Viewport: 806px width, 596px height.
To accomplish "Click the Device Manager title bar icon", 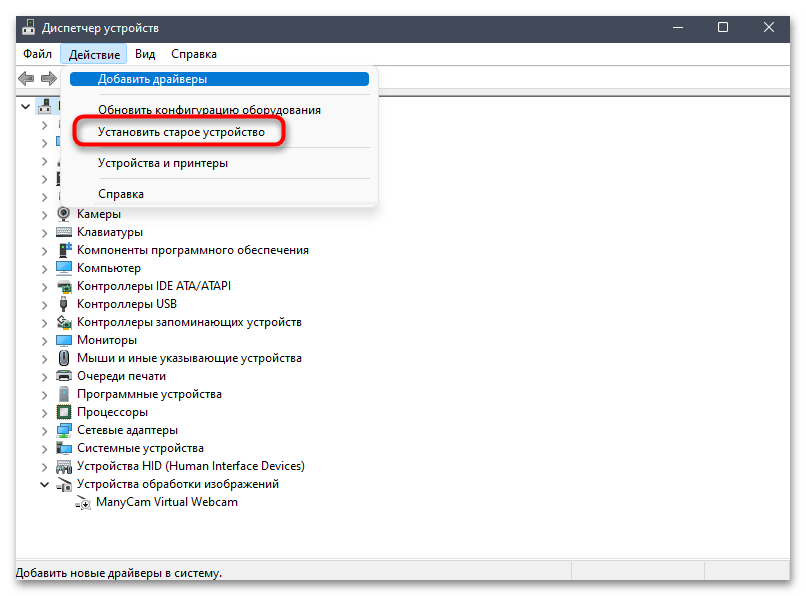I will [x=29, y=28].
